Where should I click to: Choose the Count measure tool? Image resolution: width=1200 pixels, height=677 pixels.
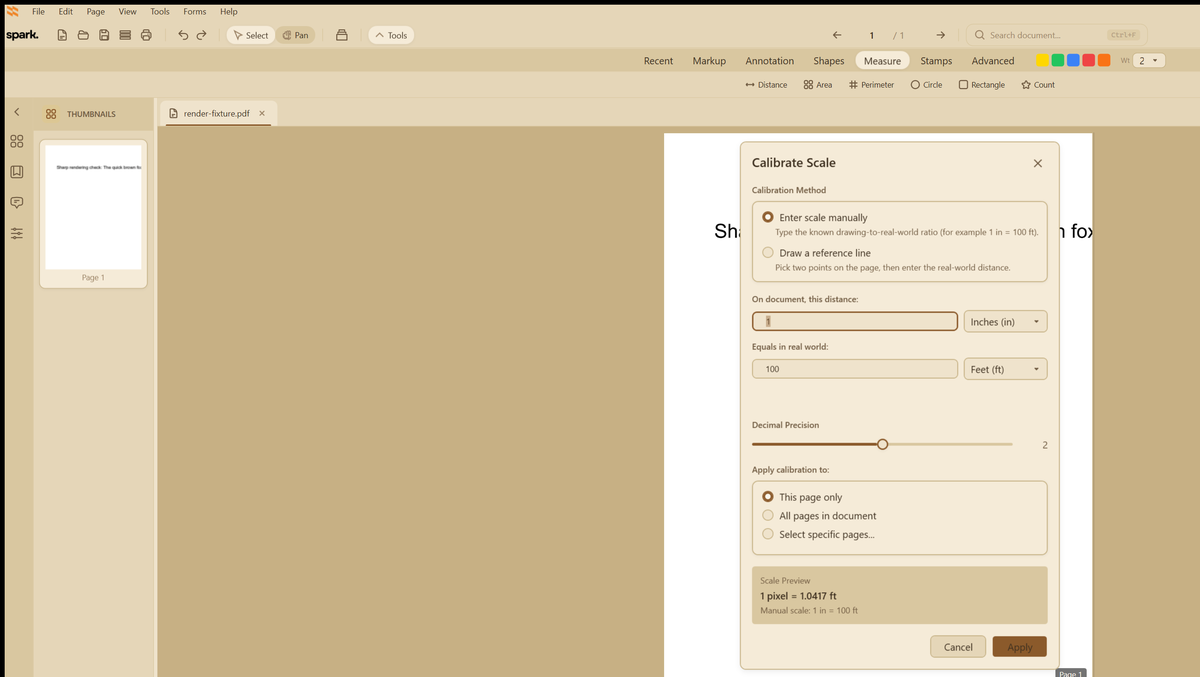(x=1038, y=85)
